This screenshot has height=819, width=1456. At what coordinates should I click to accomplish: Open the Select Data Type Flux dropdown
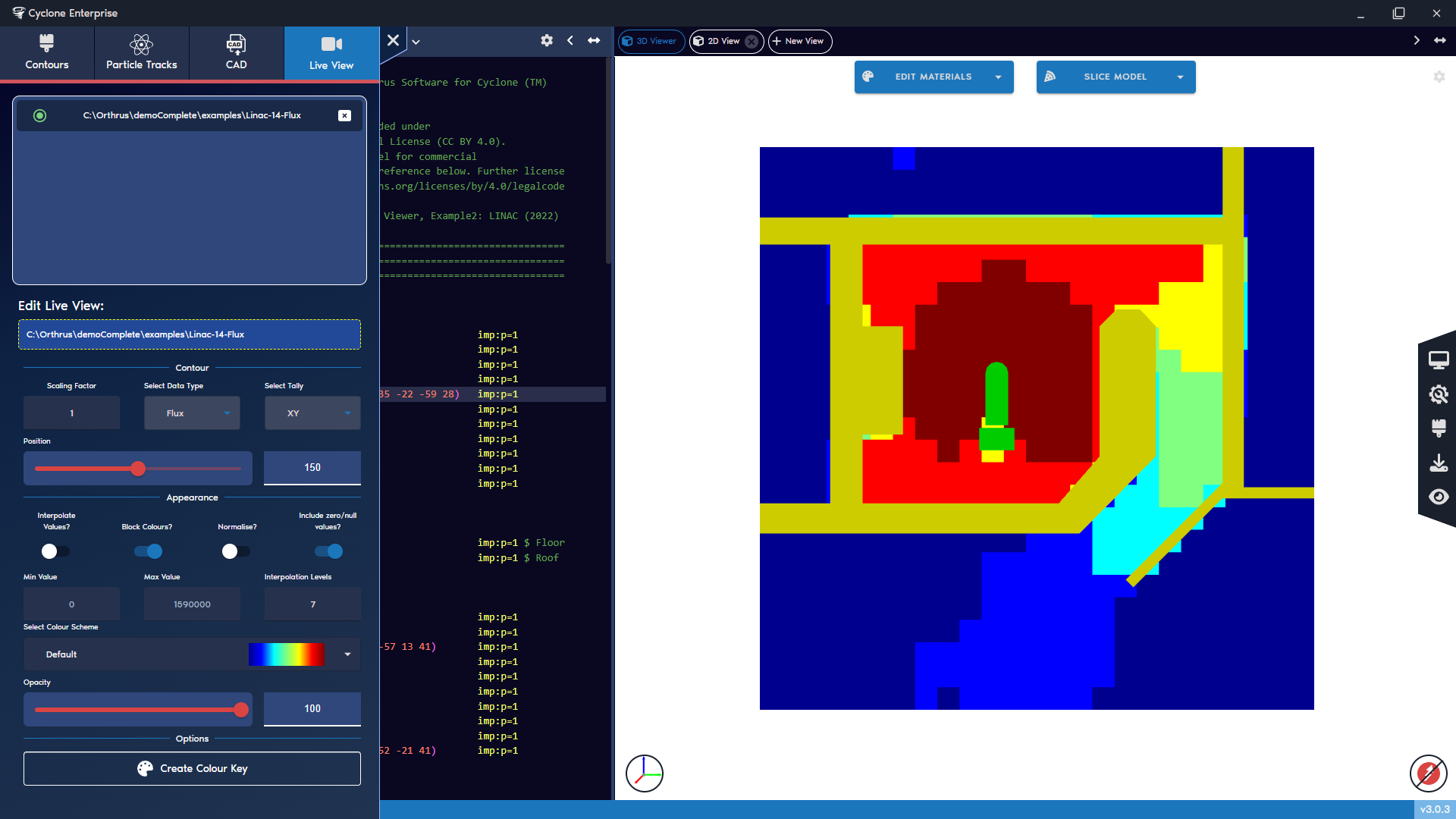click(191, 413)
